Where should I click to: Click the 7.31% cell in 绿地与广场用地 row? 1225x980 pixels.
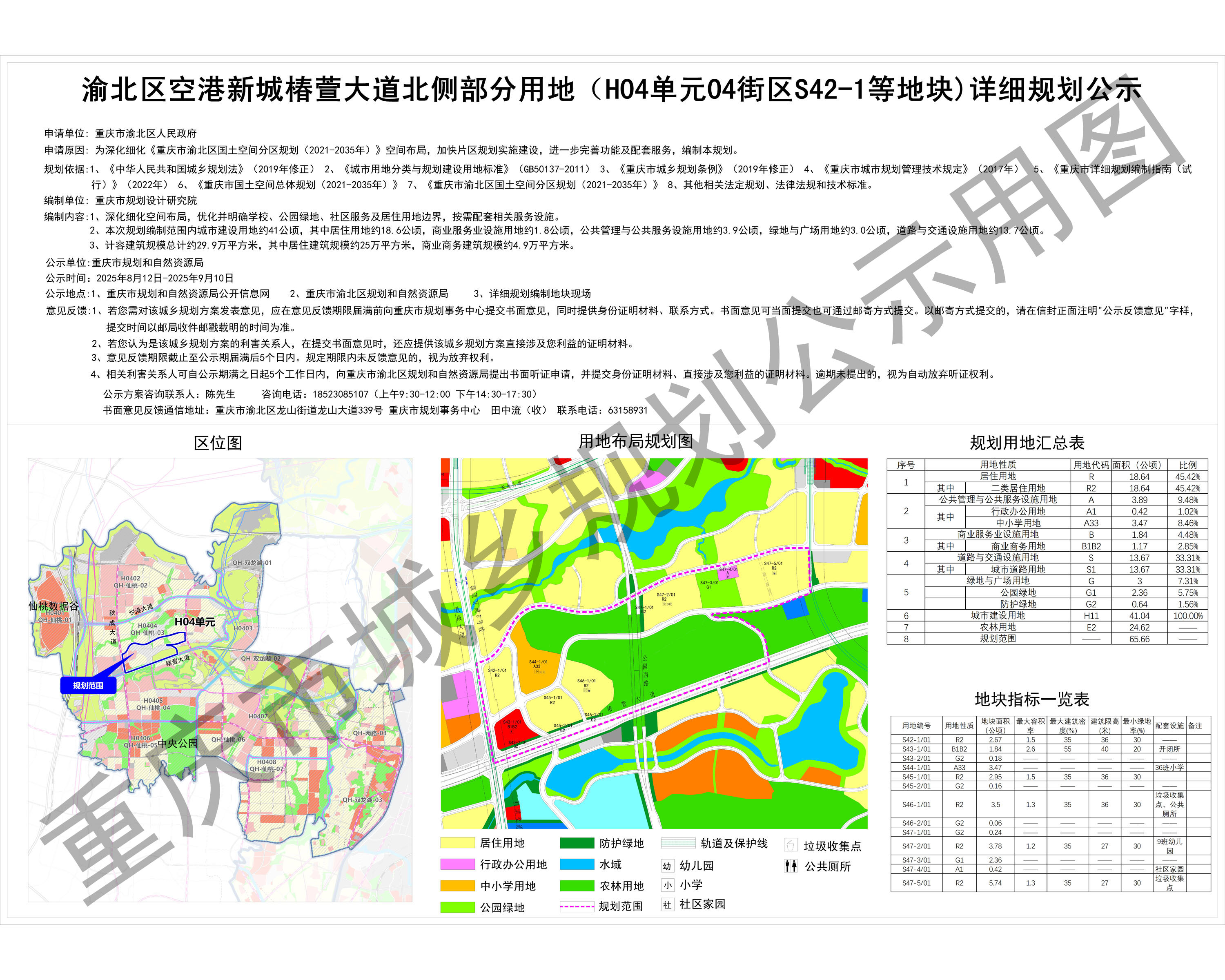click(1187, 581)
